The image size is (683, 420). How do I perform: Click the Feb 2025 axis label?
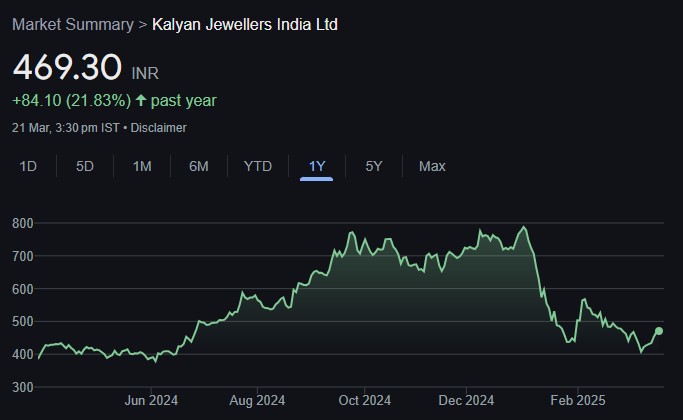(576, 401)
